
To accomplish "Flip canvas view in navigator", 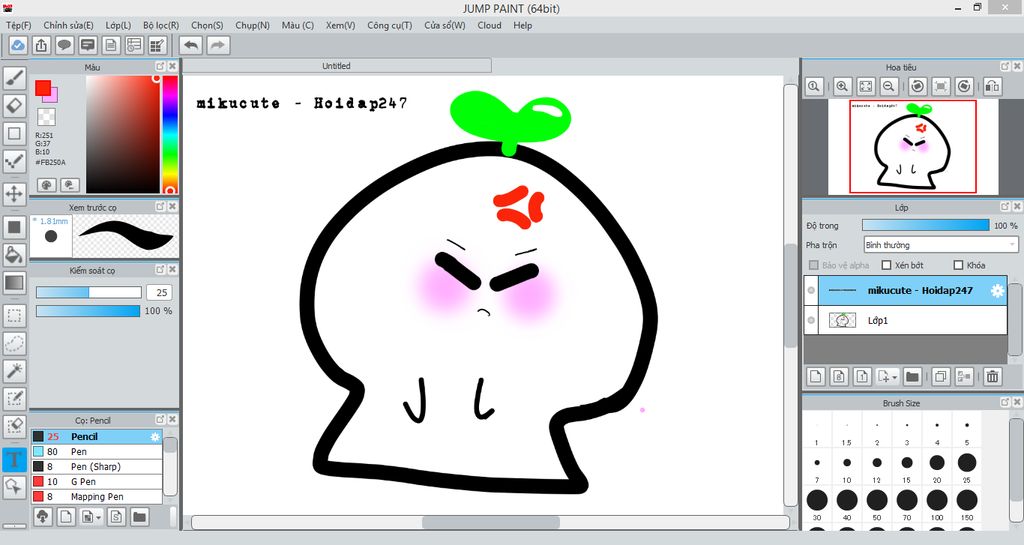I will [992, 86].
